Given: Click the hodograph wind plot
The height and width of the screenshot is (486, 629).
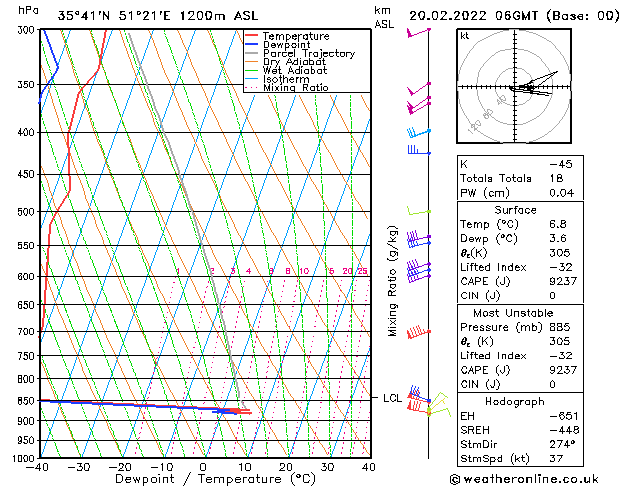Looking at the screenshot, I should (x=514, y=86).
